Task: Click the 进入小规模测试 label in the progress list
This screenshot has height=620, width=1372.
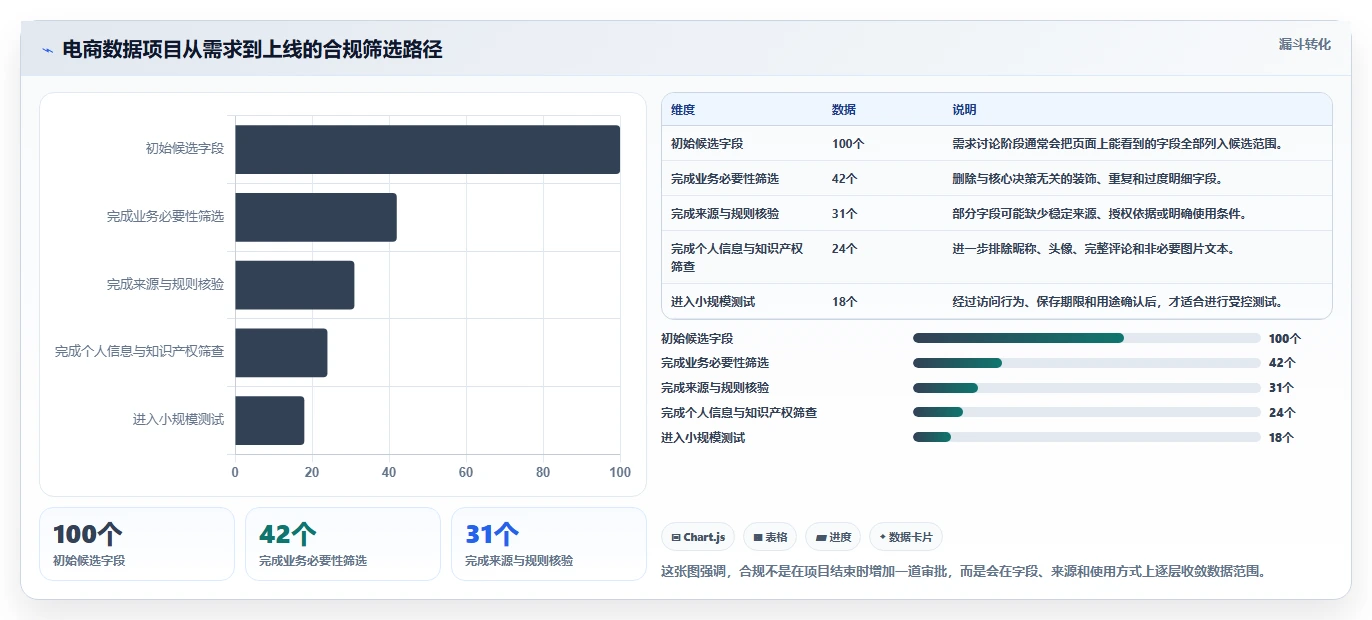Action: tap(703, 437)
